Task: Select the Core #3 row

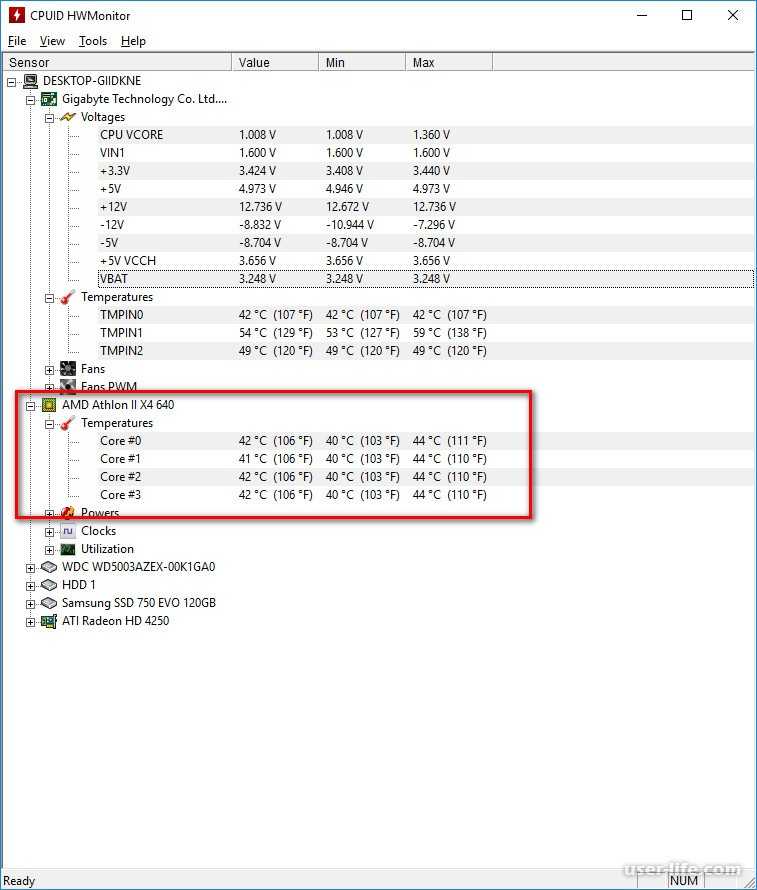Action: [426, 495]
